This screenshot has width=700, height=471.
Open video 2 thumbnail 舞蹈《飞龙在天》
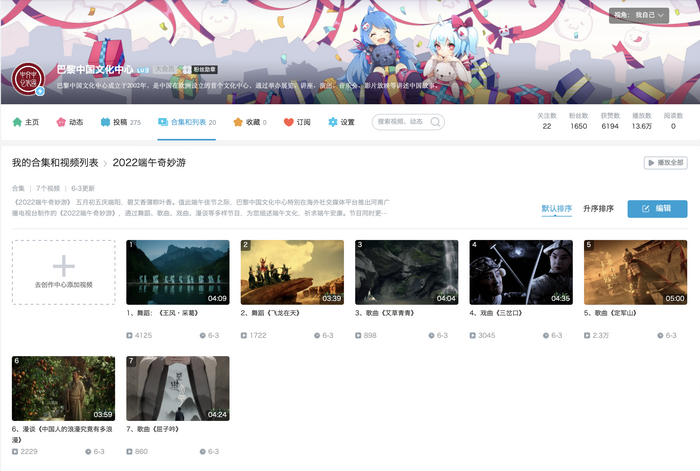click(292, 272)
